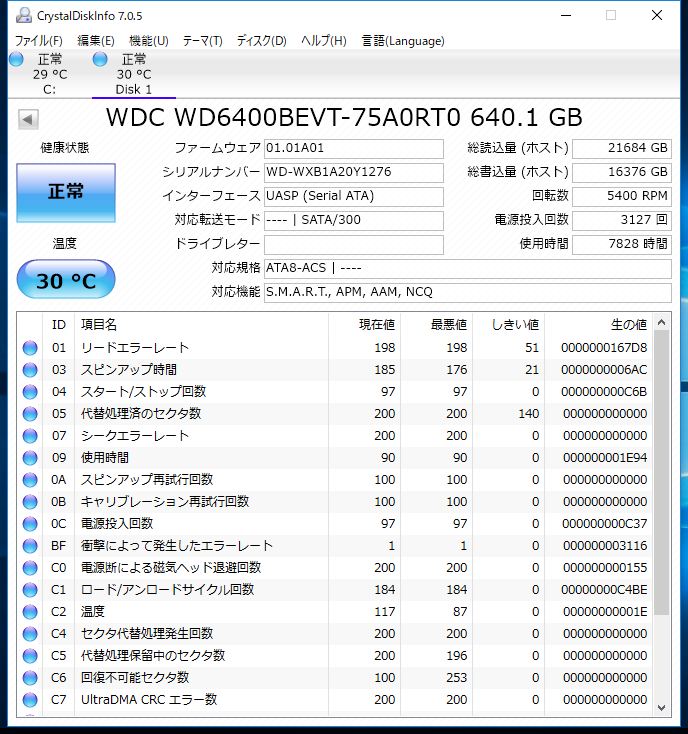Click status orb for ID 05 row
This screenshot has width=688, height=734.
[30, 414]
